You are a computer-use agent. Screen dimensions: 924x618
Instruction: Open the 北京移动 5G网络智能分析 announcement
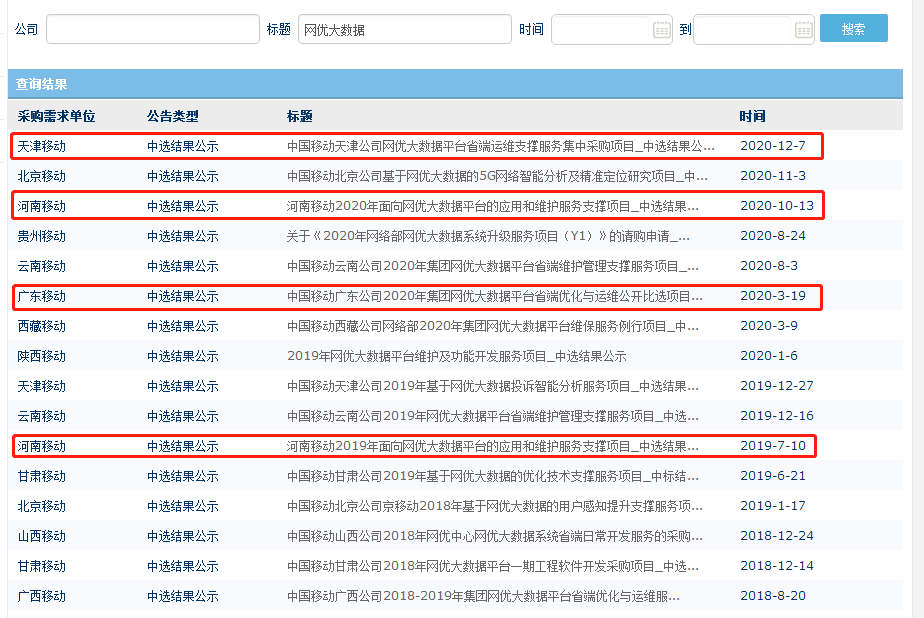click(498, 176)
